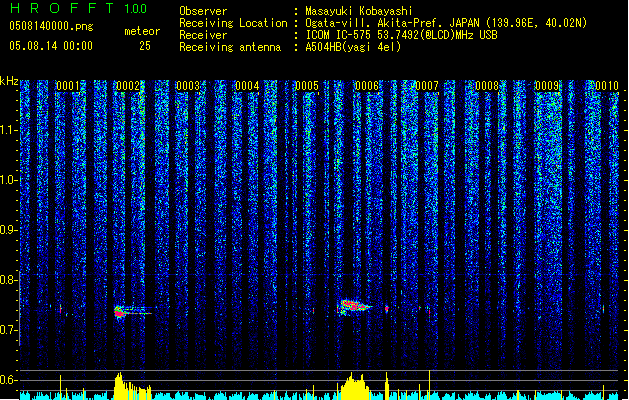This screenshot has height=400, width=629.
Task: Click the minute marker 0001
Action: [x=68, y=86]
